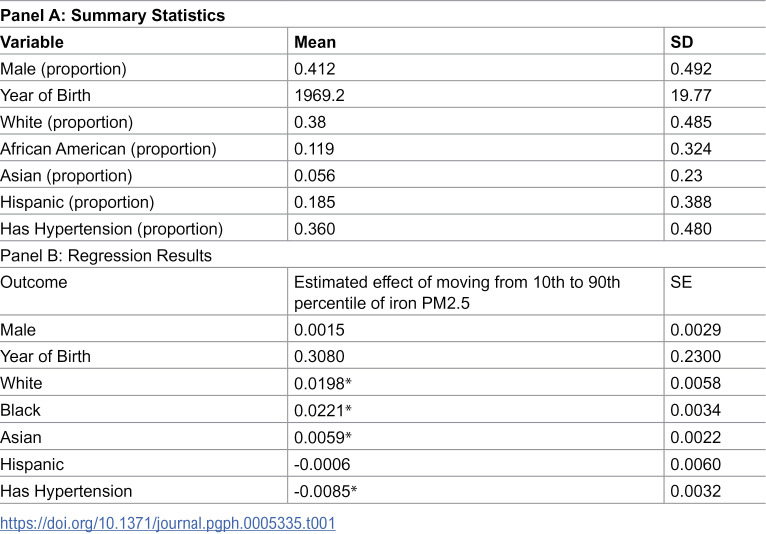Click the White estimate value 0.0198*
The image size is (766, 534).
point(322,384)
